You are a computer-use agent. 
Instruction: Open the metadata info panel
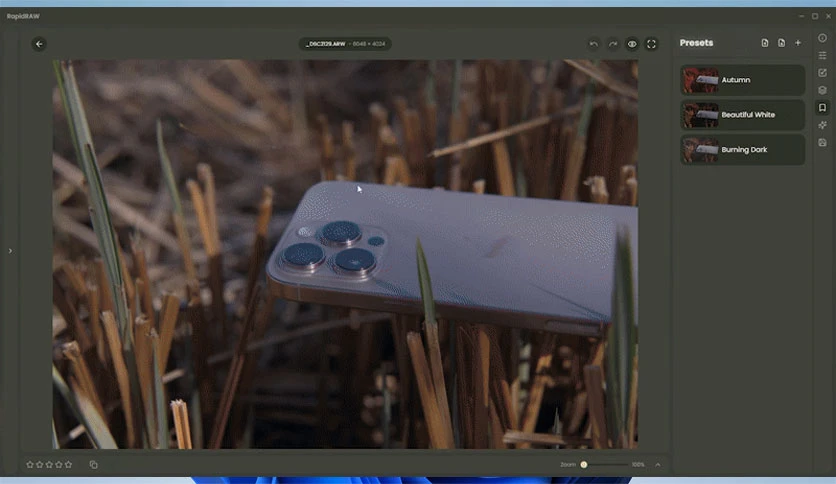[x=822, y=38]
